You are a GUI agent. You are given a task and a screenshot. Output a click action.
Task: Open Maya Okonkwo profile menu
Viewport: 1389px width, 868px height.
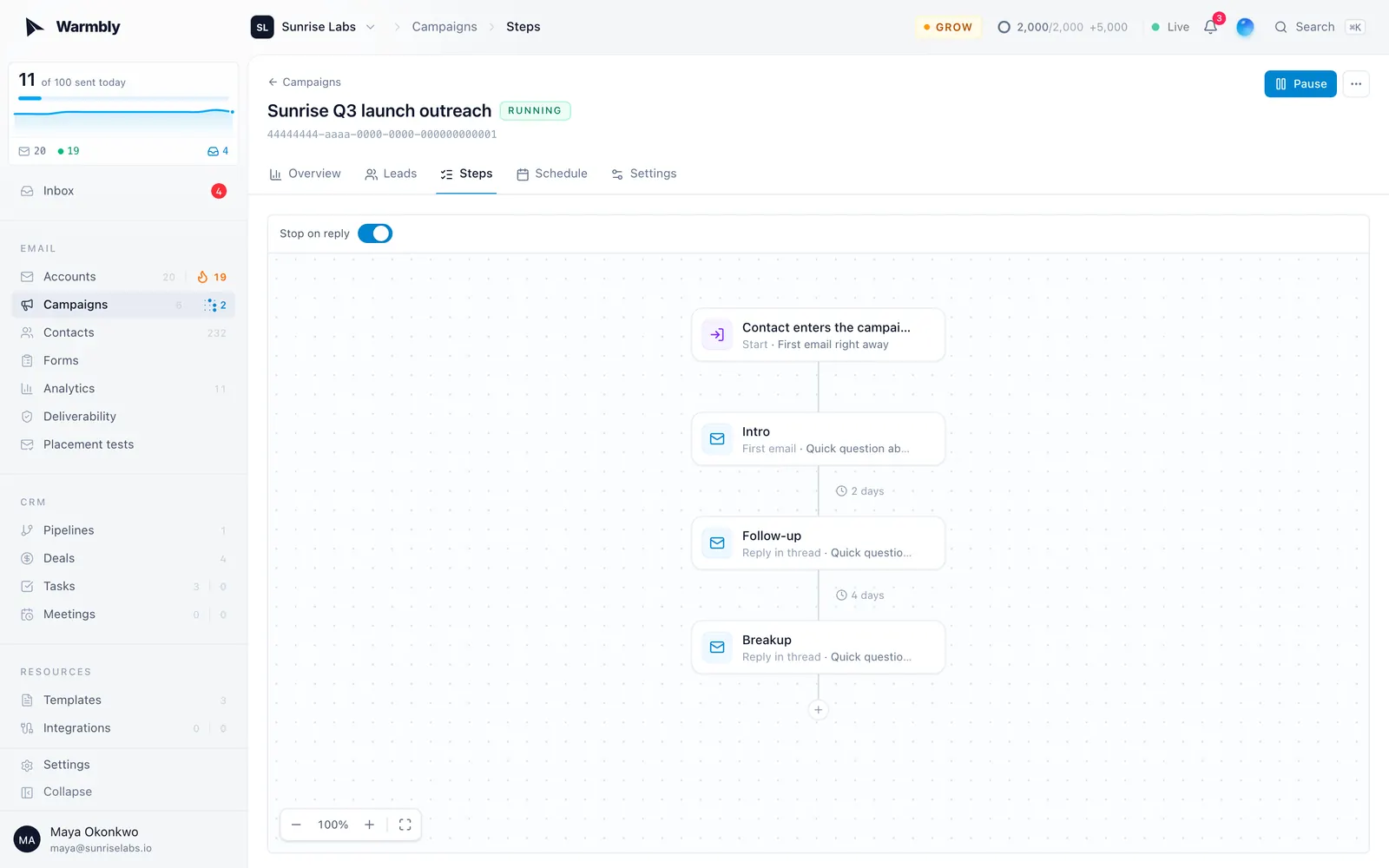123,839
